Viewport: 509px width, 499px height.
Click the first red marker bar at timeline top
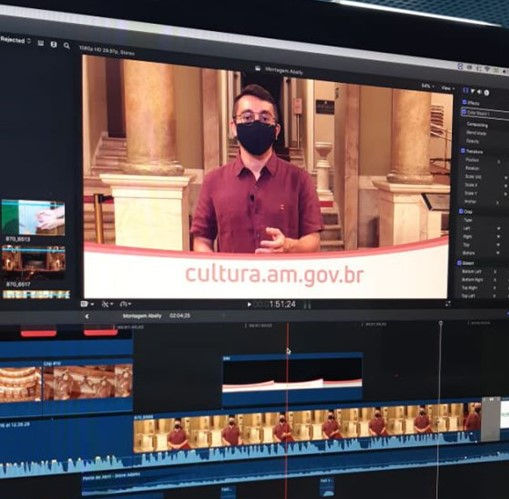click(x=39, y=332)
